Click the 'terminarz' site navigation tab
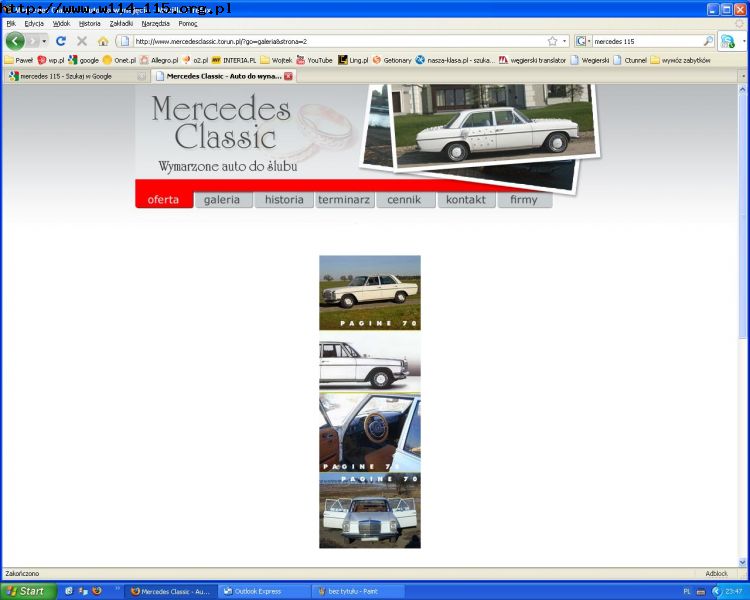Image resolution: width=750 pixels, height=600 pixels. coord(344,200)
